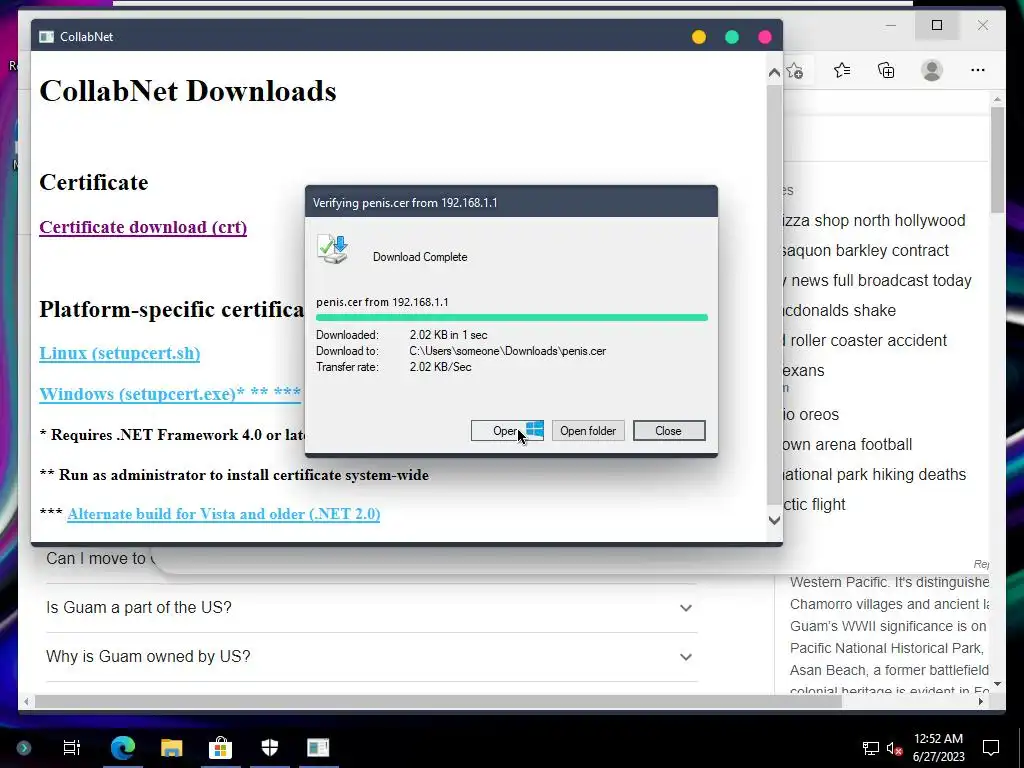Viewport: 1024px width, 768px height.
Task: Switch to CollabNet app on taskbar
Action: coord(319,747)
